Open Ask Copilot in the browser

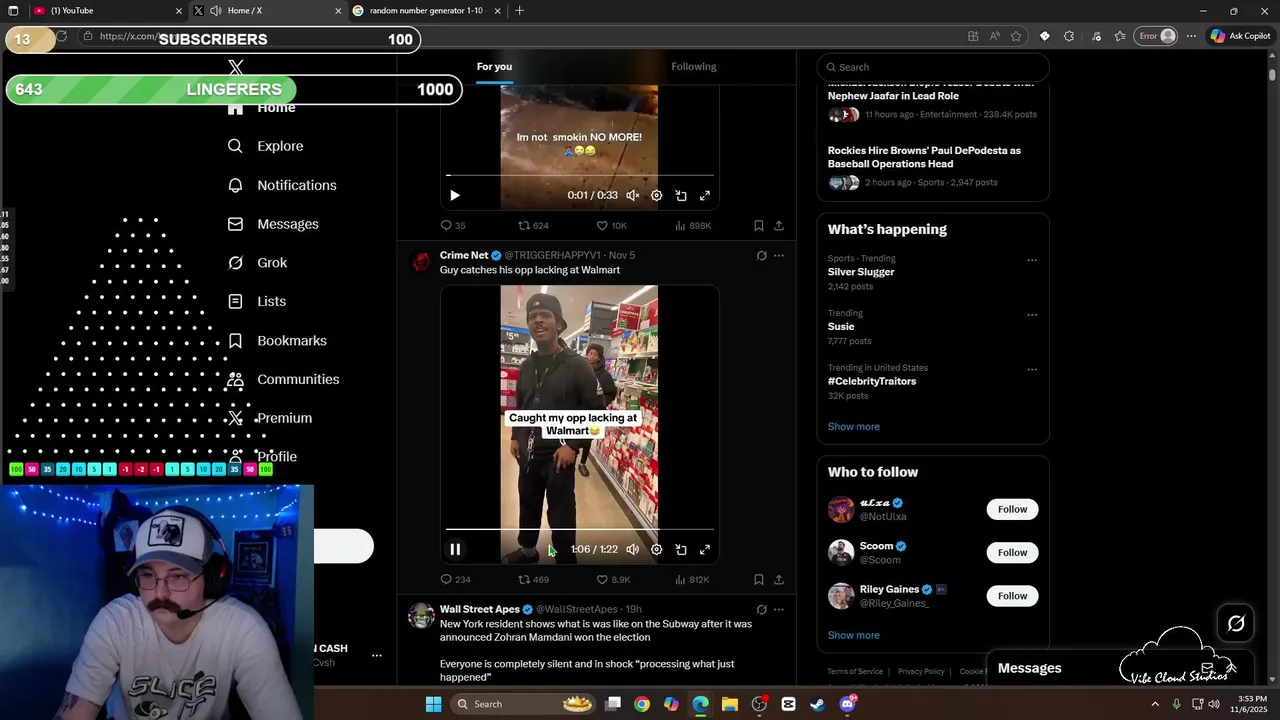tap(1240, 36)
